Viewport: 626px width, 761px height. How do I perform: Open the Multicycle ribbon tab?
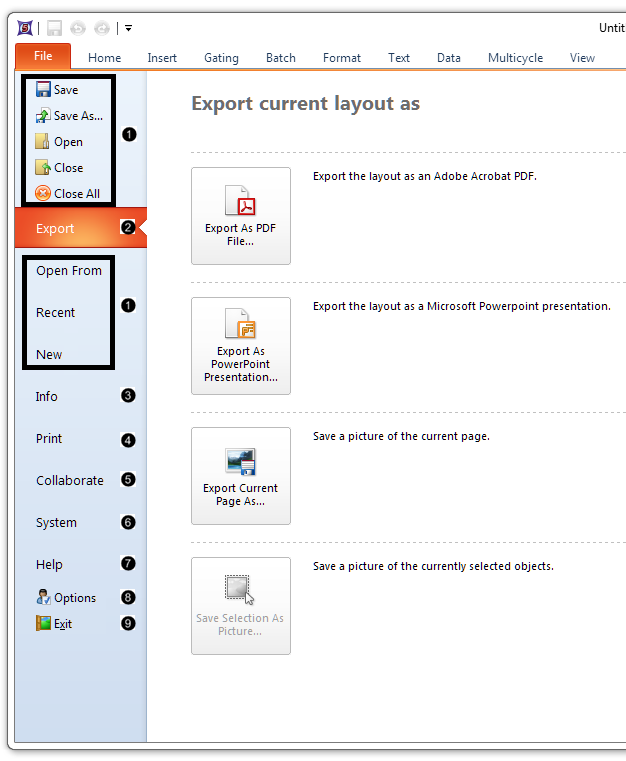pos(515,58)
